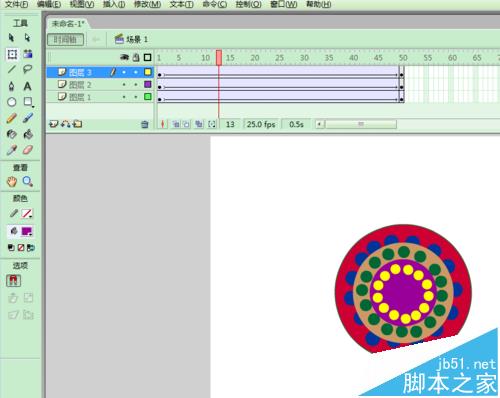Select the Free Transform tool

(x=12, y=54)
